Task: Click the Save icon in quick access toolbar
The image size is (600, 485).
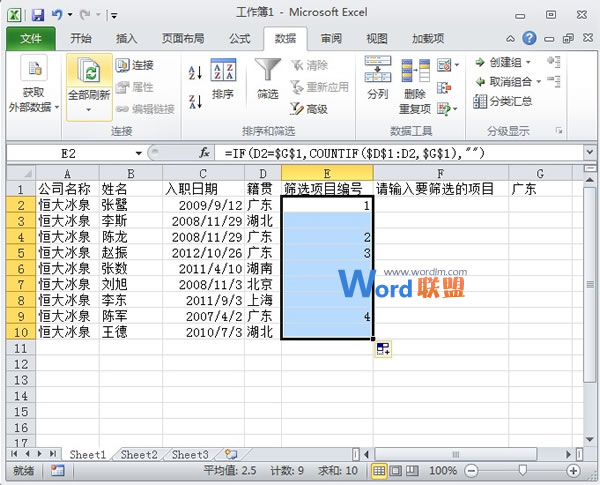Action: pos(37,15)
